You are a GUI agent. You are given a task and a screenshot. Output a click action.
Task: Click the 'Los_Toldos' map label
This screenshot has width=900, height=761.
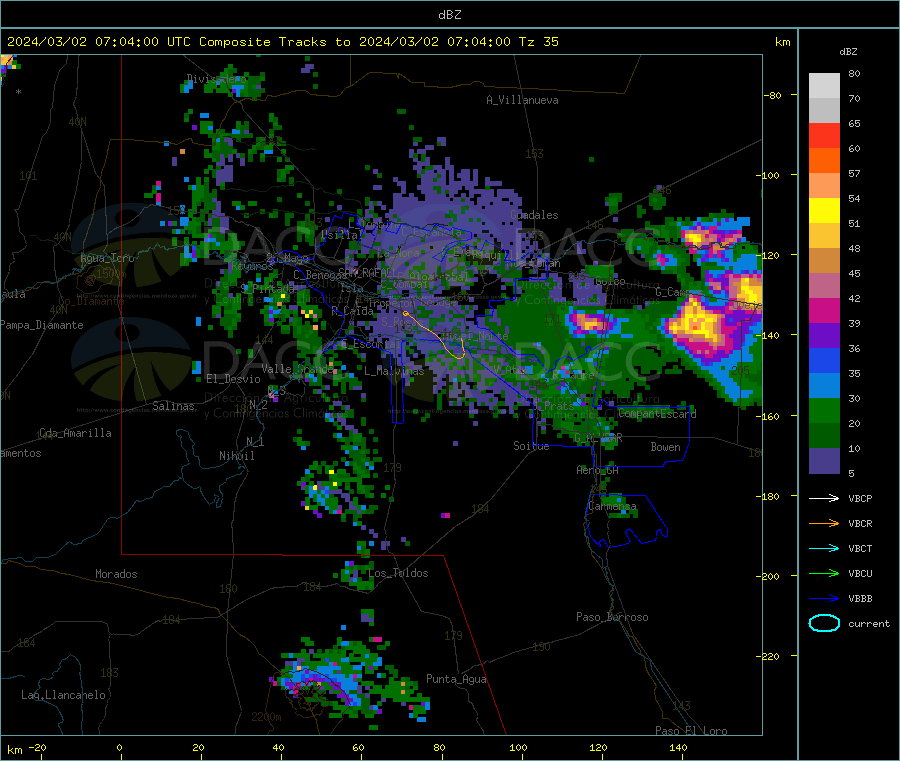click(x=398, y=573)
